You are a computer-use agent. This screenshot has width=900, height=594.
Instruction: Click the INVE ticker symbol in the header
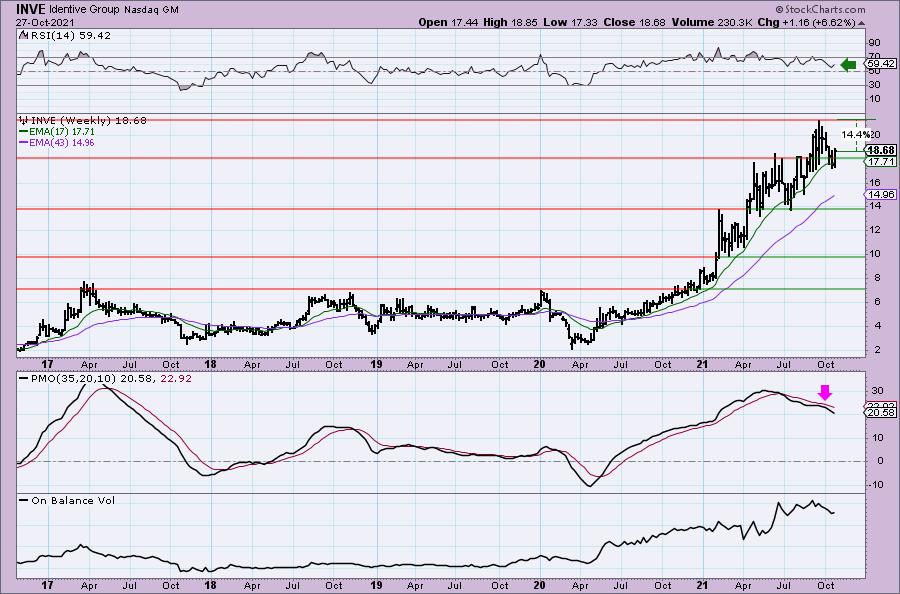[31, 9]
